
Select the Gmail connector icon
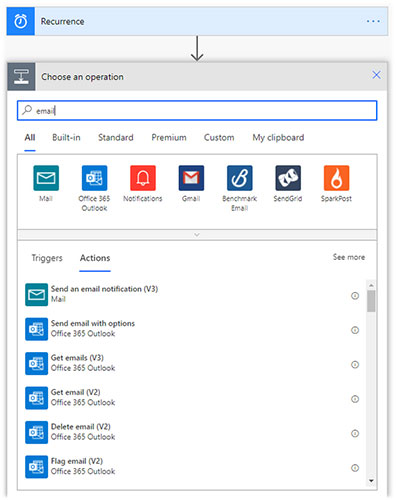(191, 178)
